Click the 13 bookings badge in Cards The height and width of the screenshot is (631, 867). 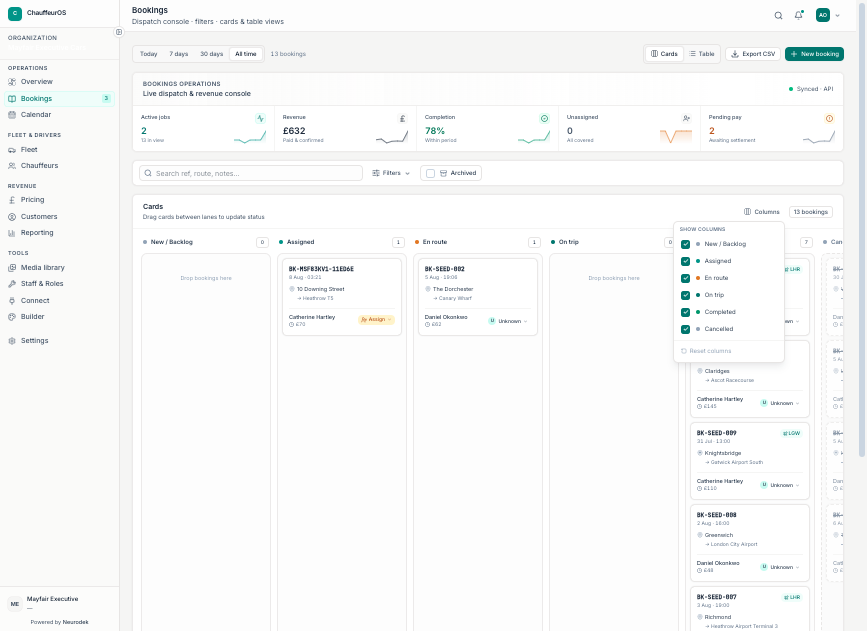tap(810, 212)
